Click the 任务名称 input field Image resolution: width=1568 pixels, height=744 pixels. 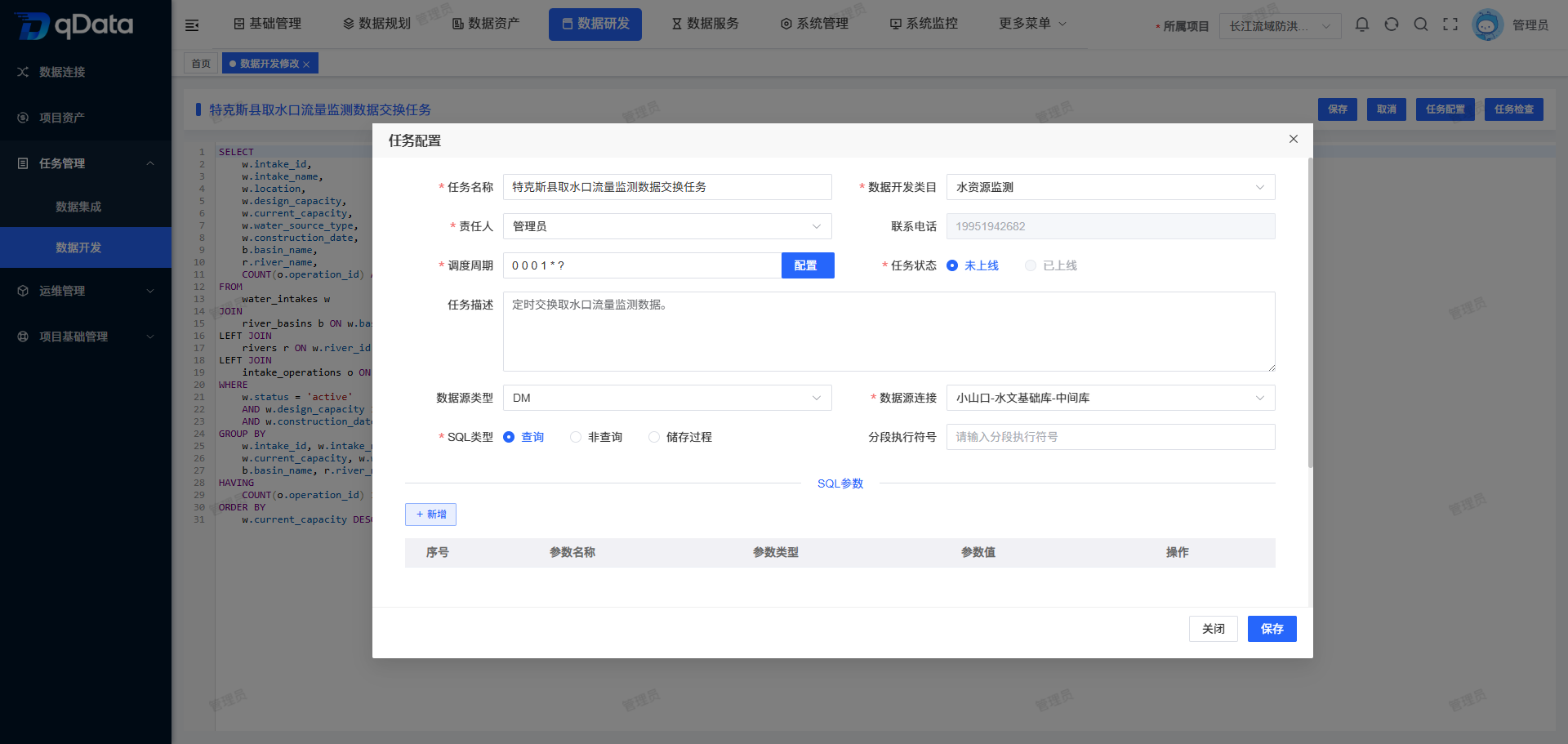pyautogui.click(x=667, y=187)
